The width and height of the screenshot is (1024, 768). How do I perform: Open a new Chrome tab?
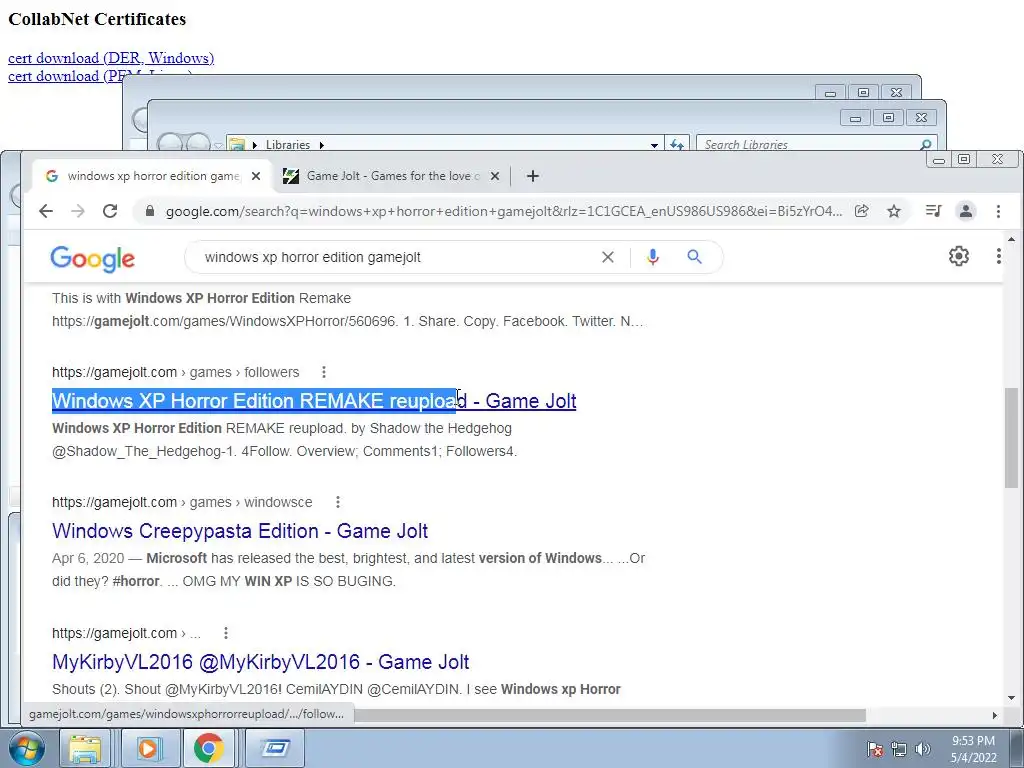(532, 176)
